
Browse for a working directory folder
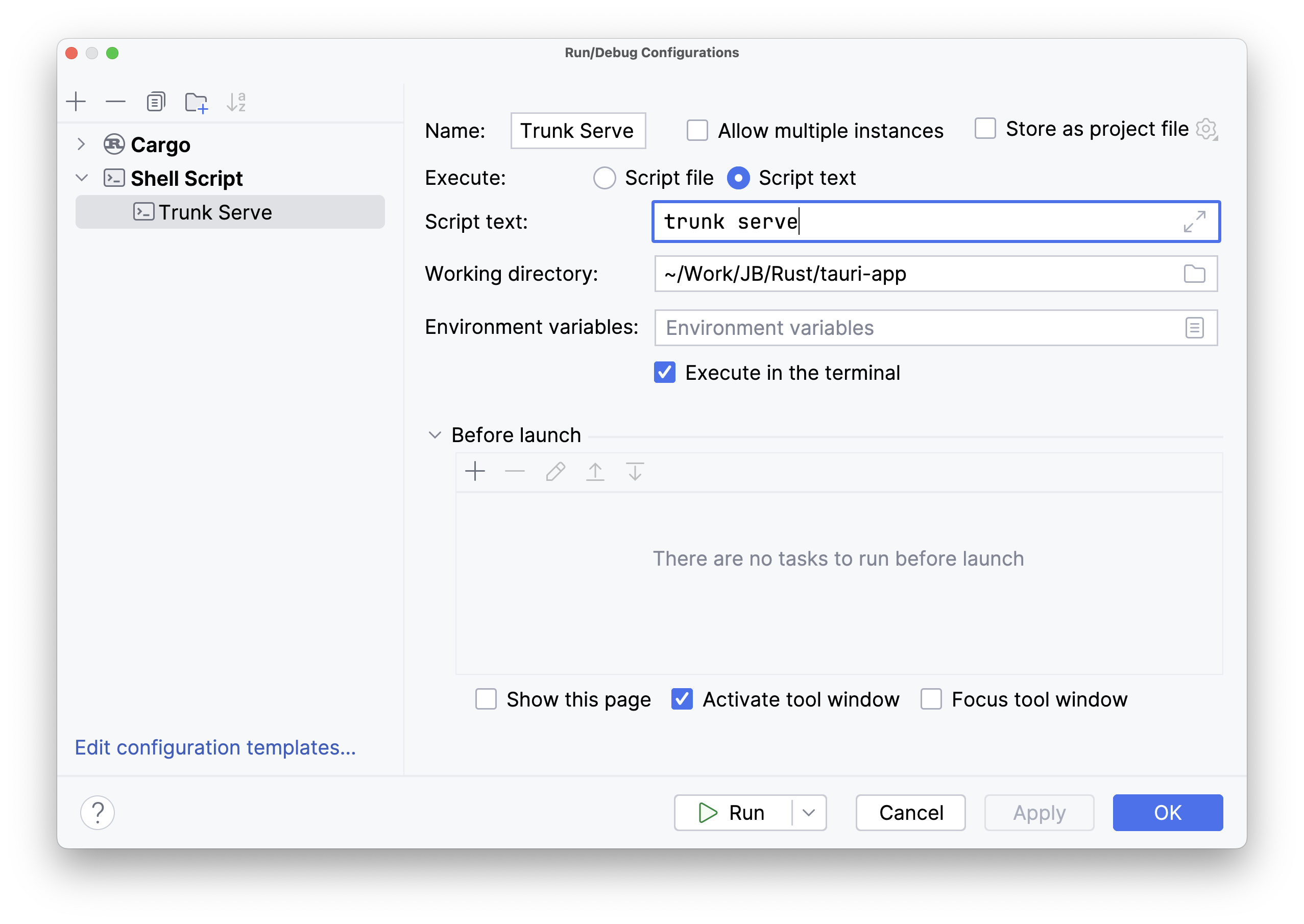coord(1194,274)
